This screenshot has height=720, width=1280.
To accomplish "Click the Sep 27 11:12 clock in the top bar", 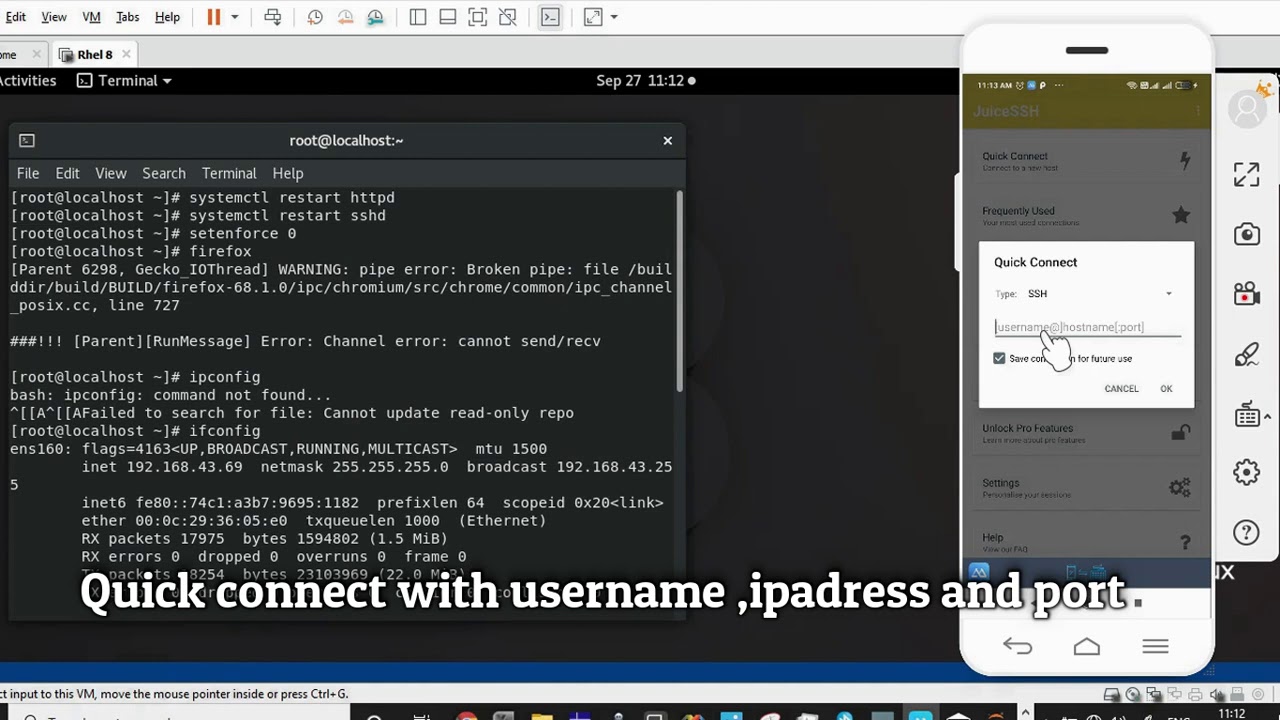I will click(640, 80).
